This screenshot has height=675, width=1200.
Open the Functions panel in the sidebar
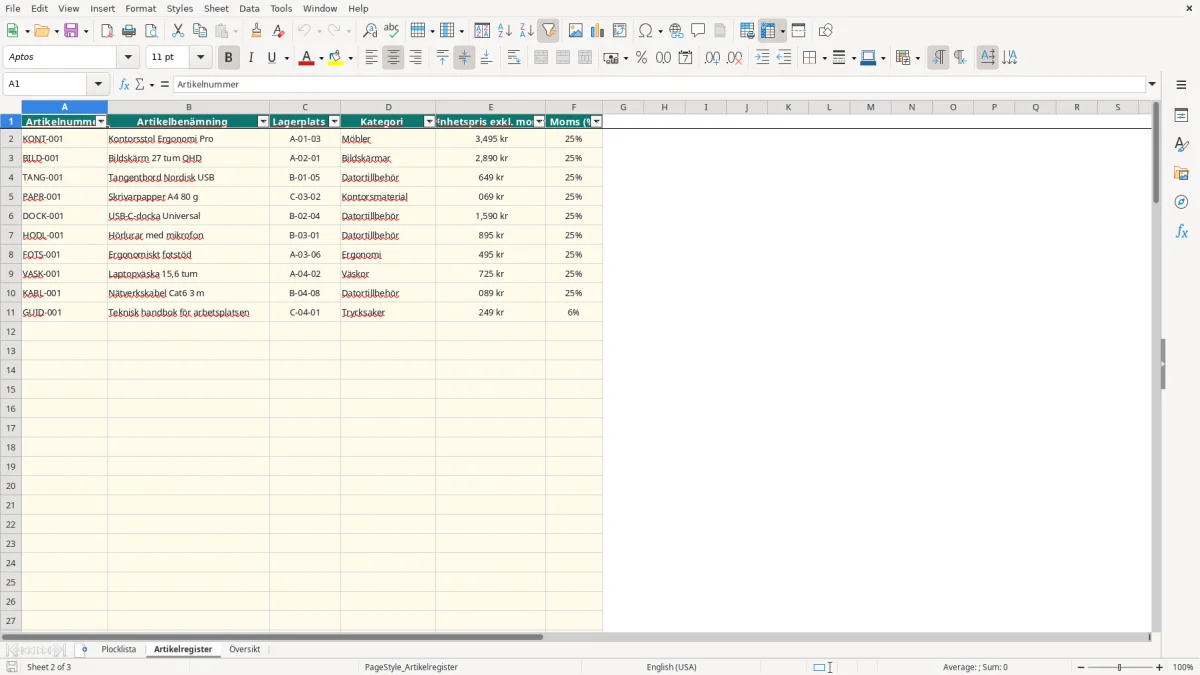(x=1181, y=231)
